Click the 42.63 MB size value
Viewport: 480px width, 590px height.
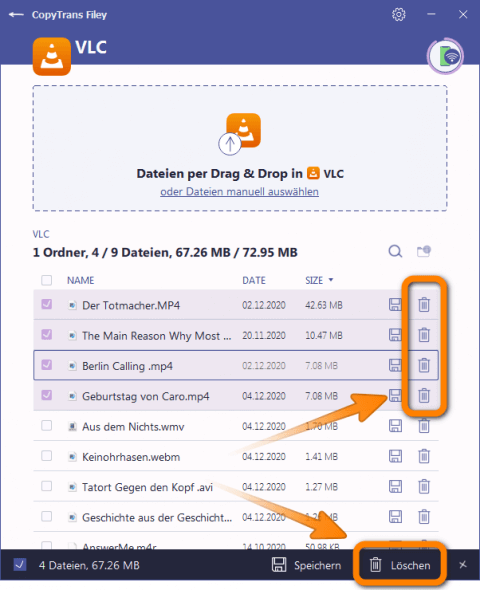(324, 305)
